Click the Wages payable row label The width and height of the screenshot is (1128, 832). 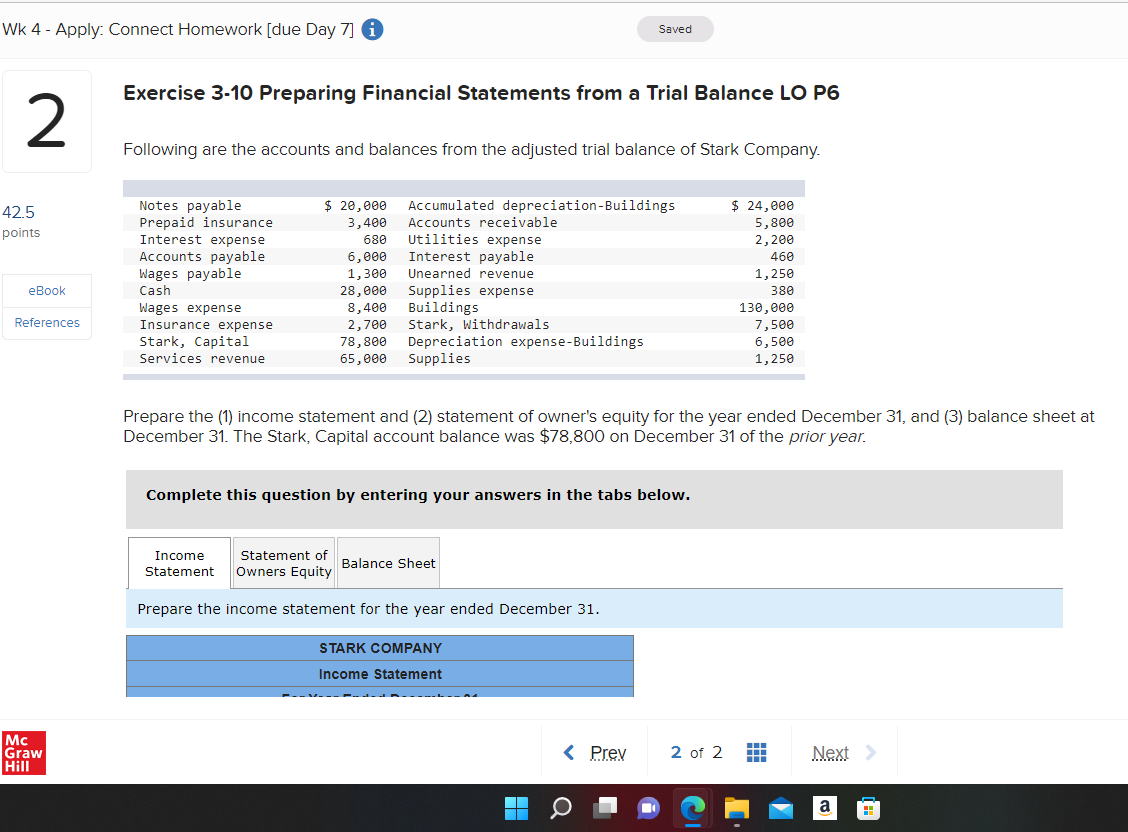[x=190, y=274]
